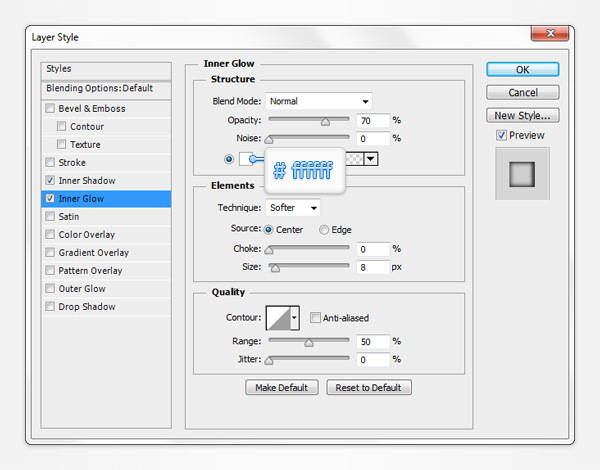Click the Size value input field
Screen dimensions: 600x470
pyautogui.click(x=372, y=267)
